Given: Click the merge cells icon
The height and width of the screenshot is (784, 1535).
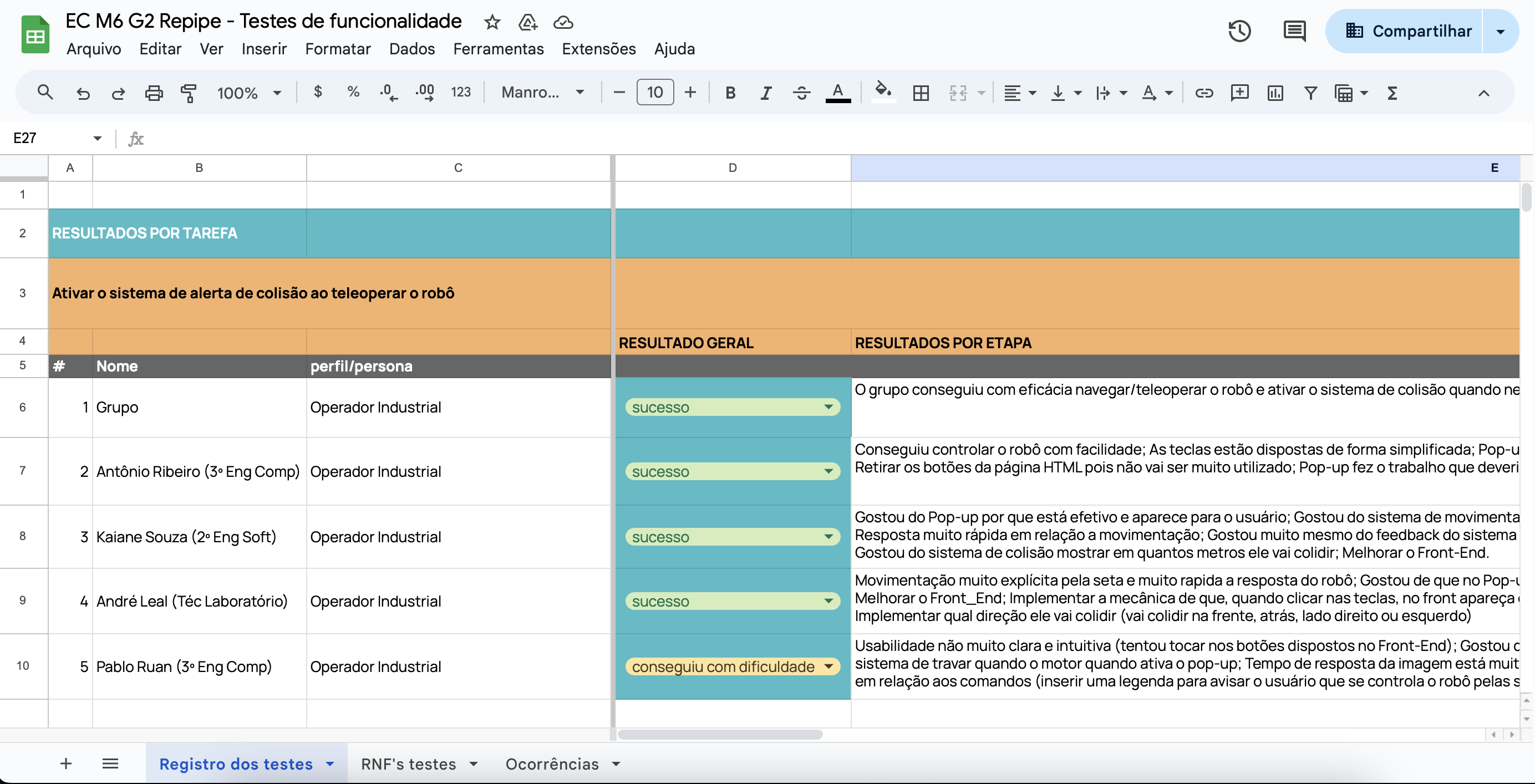Looking at the screenshot, I should coord(958,93).
